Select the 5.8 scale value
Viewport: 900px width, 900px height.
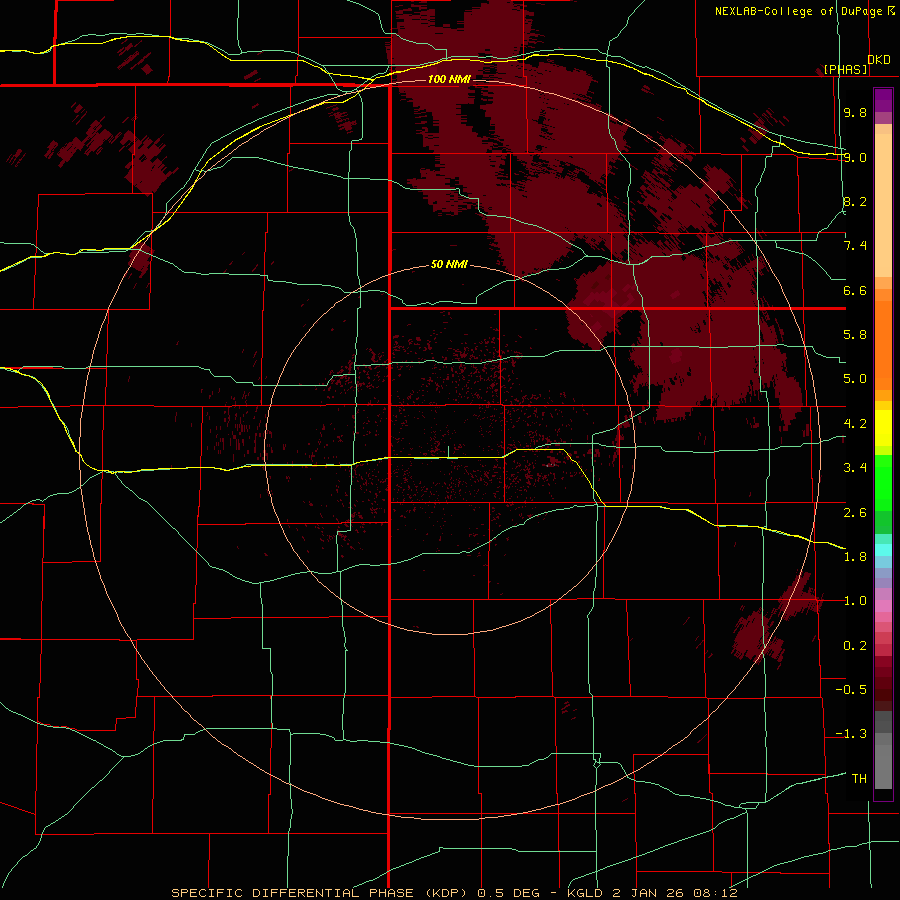tap(855, 335)
